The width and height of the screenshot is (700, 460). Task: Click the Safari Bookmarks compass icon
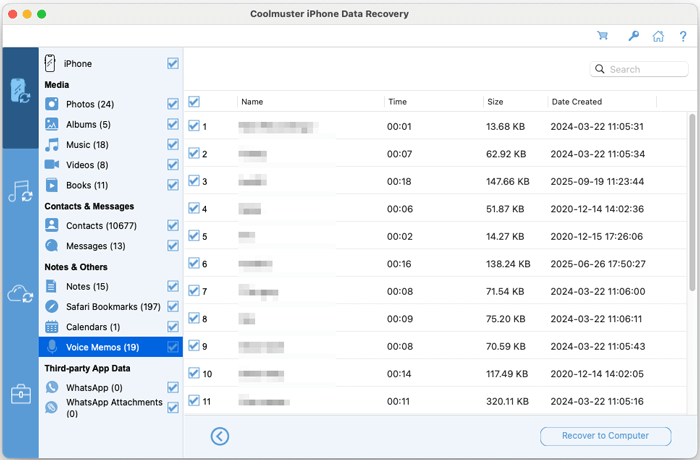click(52, 306)
